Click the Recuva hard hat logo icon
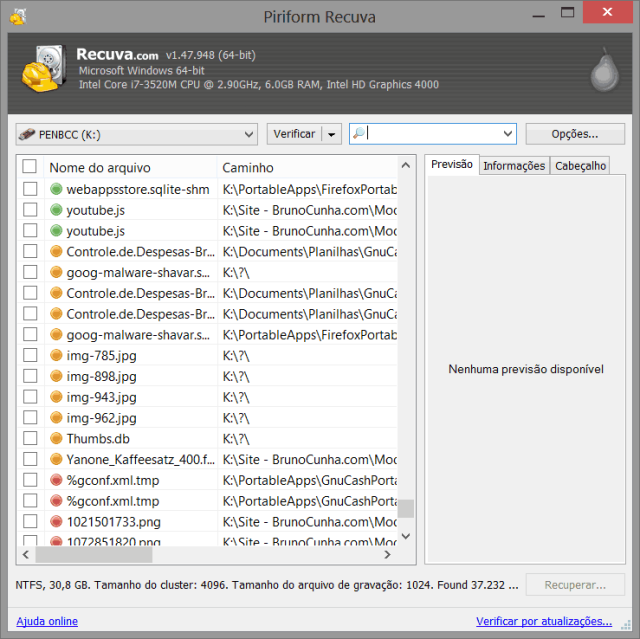Screen dimensions: 640x639 pos(44,68)
